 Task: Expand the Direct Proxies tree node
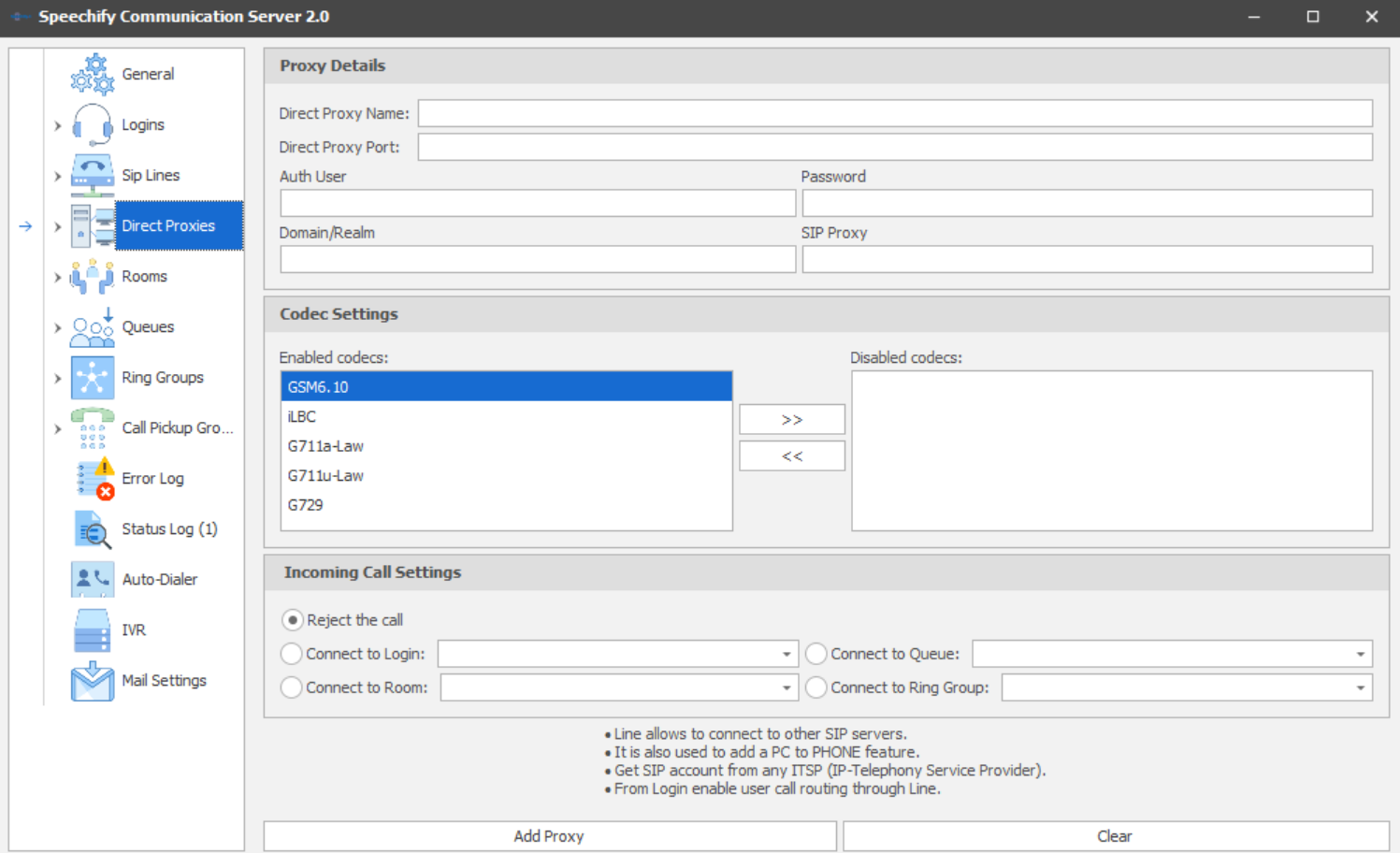coord(57,226)
